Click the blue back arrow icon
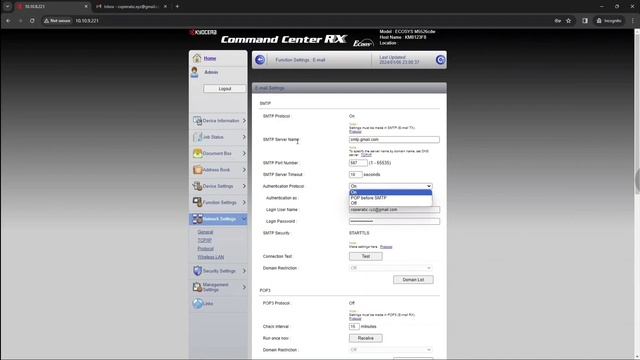Screen dimensions: 640x360 pos(260,60)
